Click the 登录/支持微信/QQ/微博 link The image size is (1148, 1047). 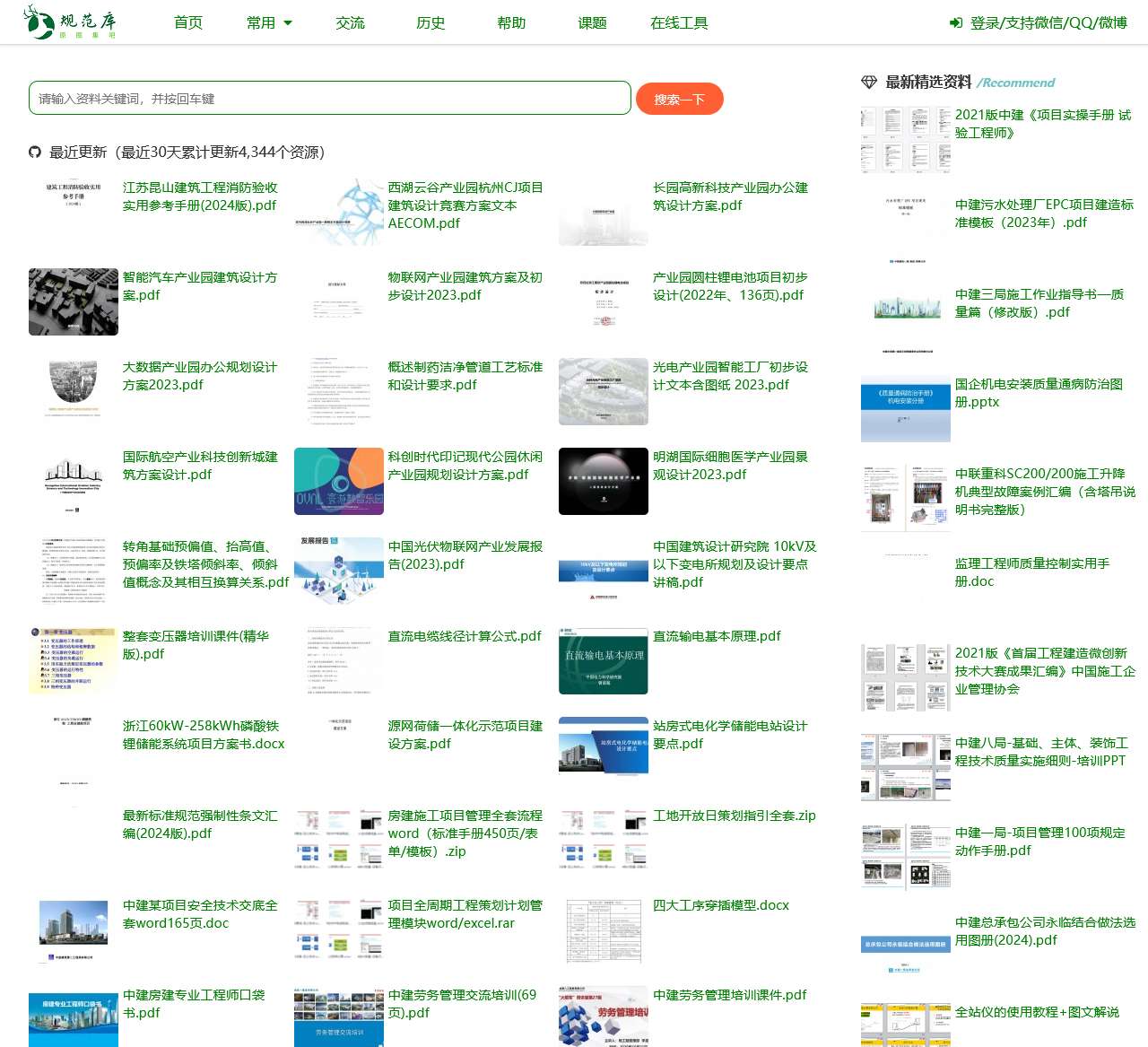pos(1048,23)
